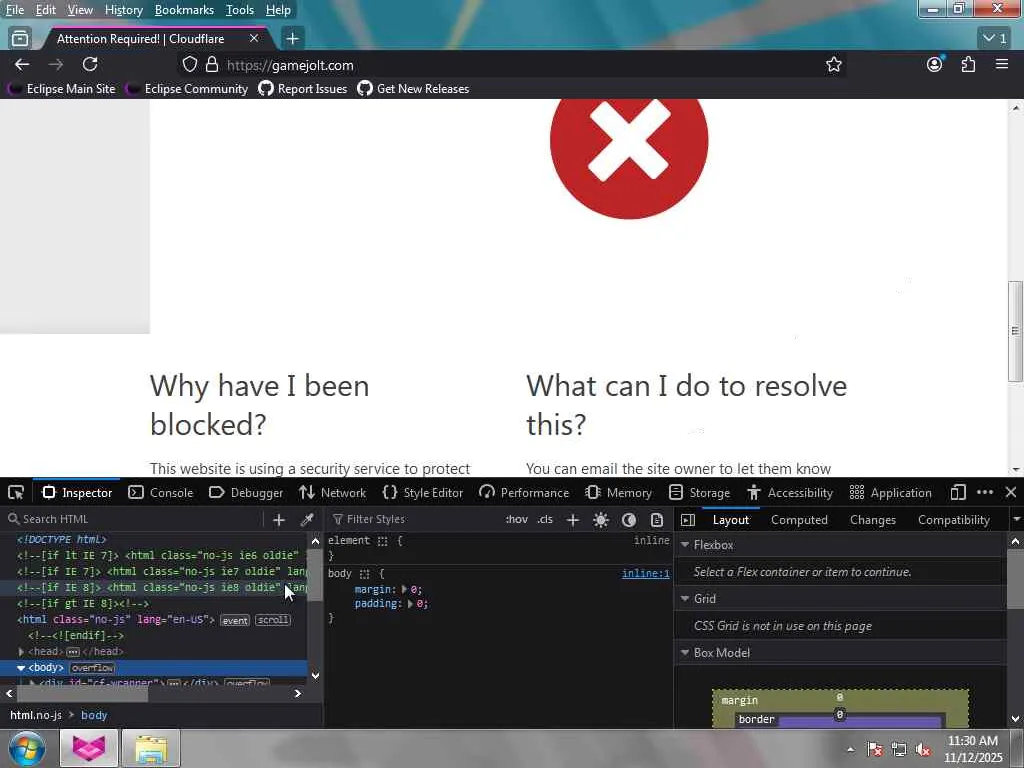Show site security padlock info
This screenshot has width=1024, height=768.
click(212, 65)
